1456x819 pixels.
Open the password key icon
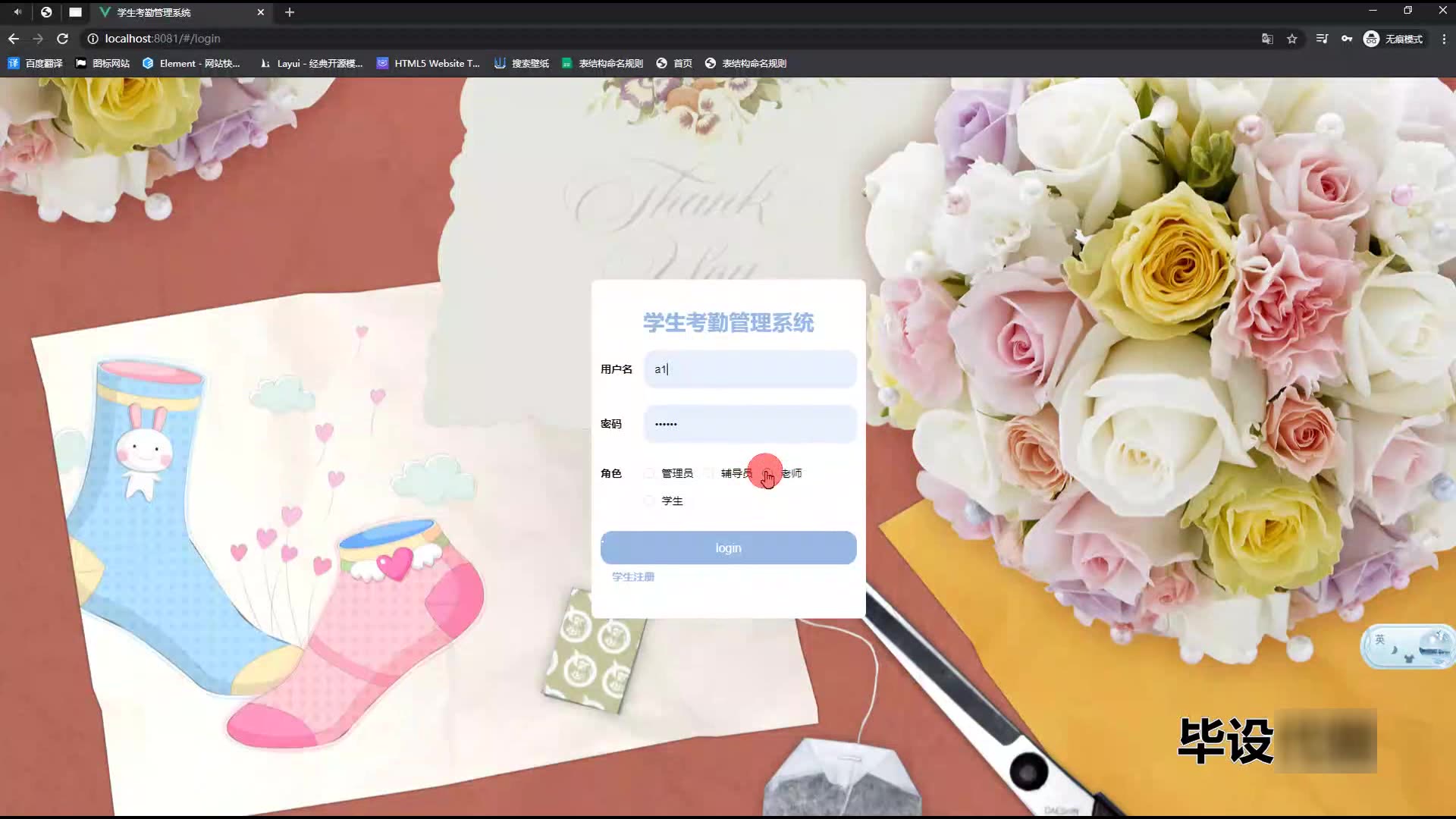coord(1347,39)
